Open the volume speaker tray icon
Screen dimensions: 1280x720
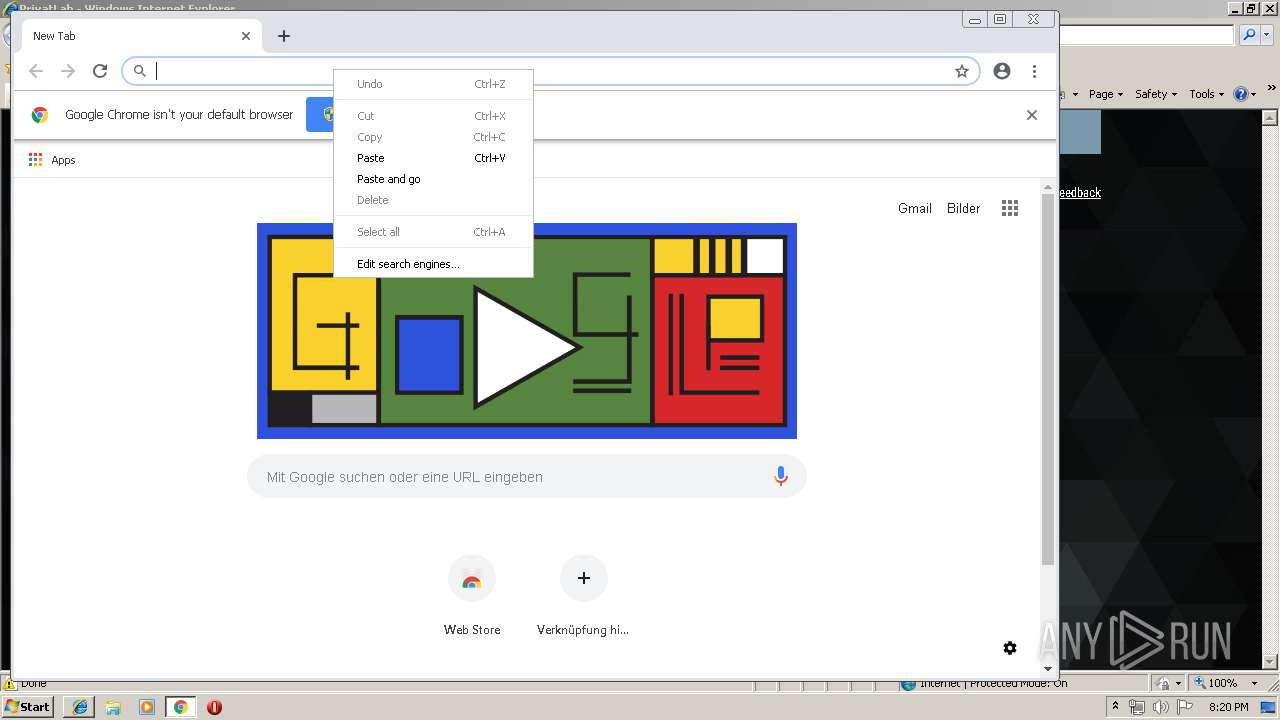(1160, 707)
